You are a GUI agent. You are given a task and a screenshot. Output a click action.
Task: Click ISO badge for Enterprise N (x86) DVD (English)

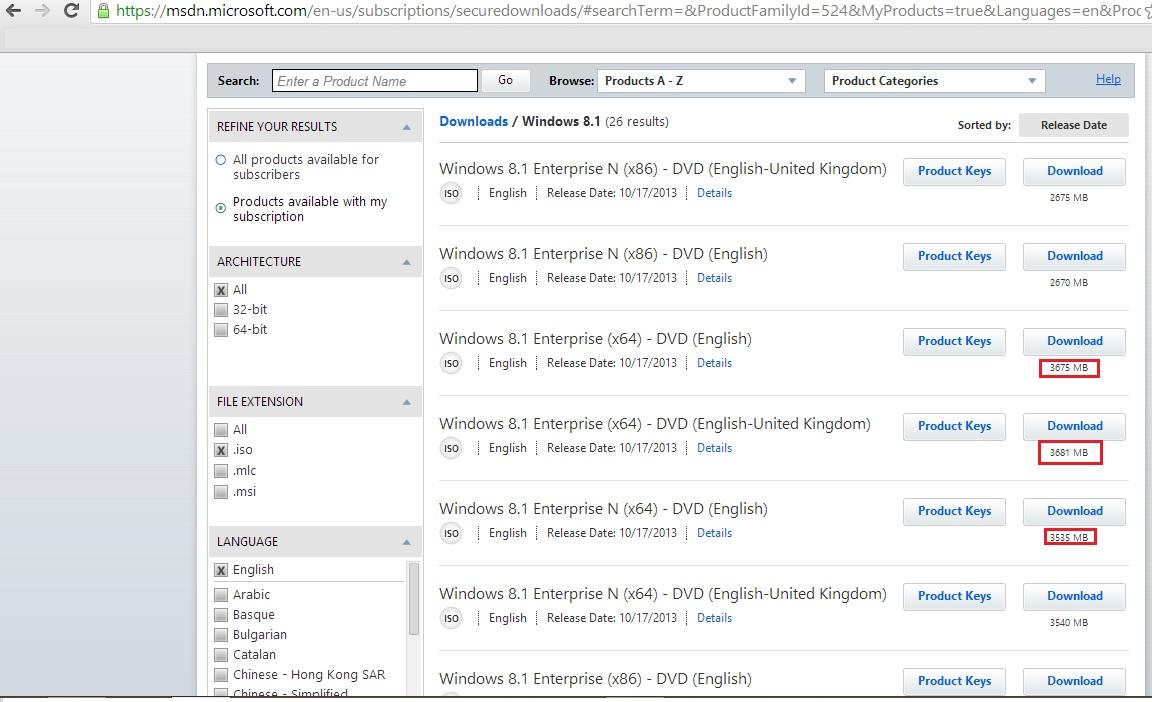(x=451, y=278)
